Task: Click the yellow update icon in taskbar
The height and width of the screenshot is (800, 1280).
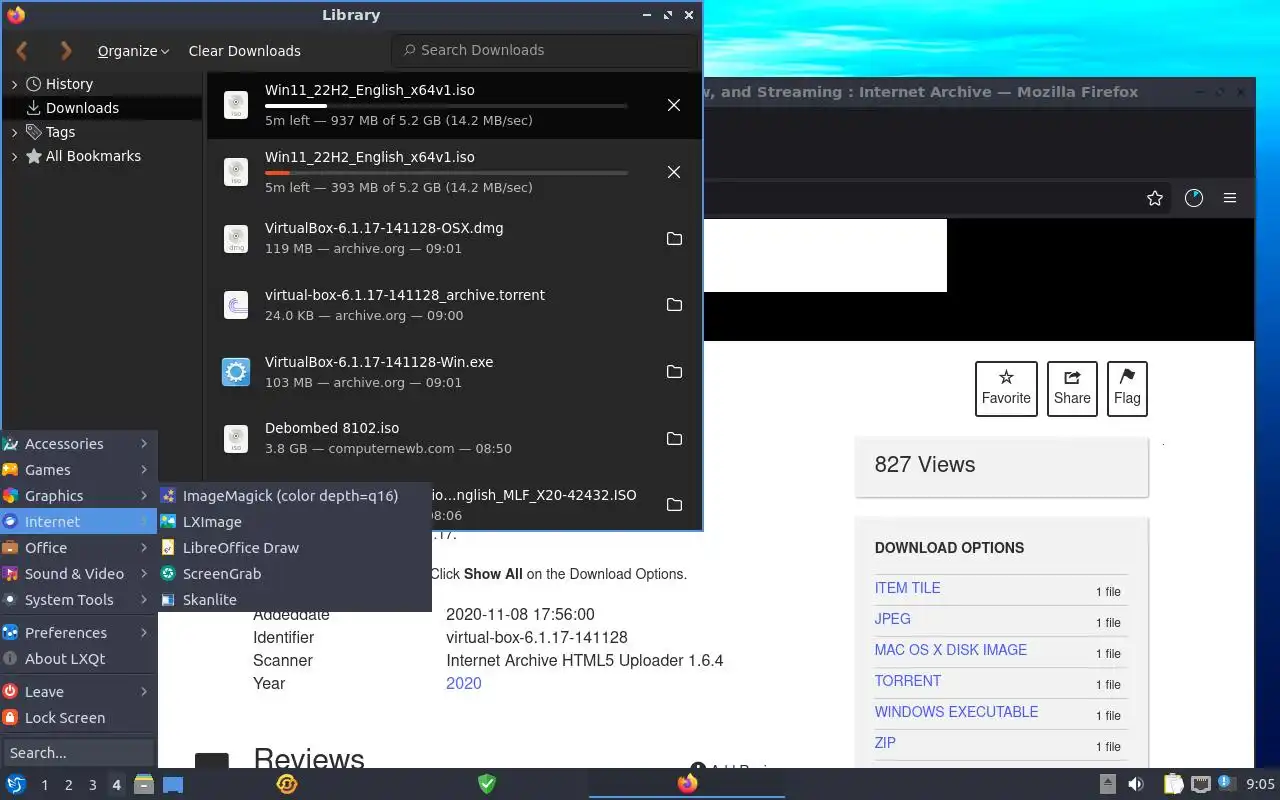Action: [x=286, y=784]
